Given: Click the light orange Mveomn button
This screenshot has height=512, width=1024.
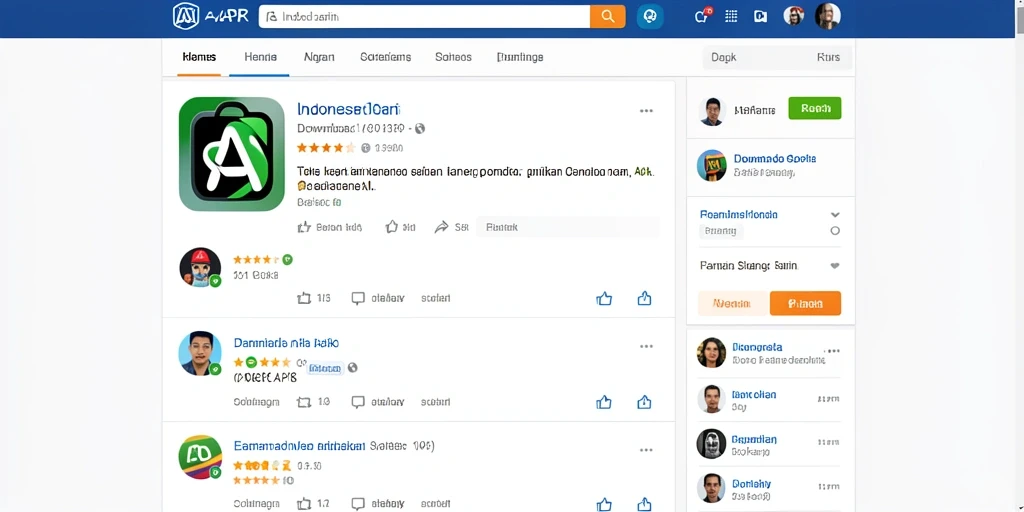Looking at the screenshot, I should (732, 304).
